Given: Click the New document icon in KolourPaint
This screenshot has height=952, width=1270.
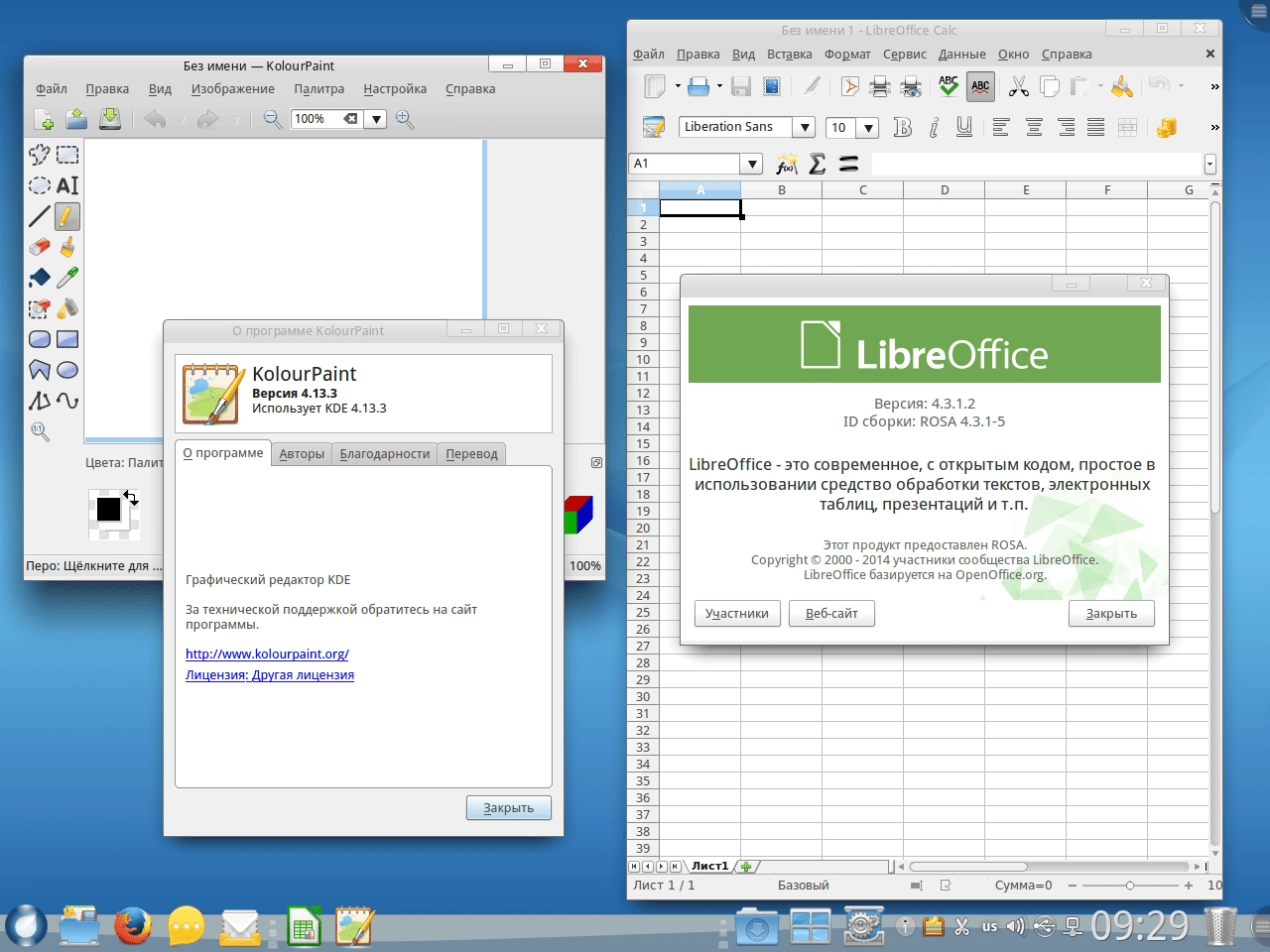Looking at the screenshot, I should 44,119.
